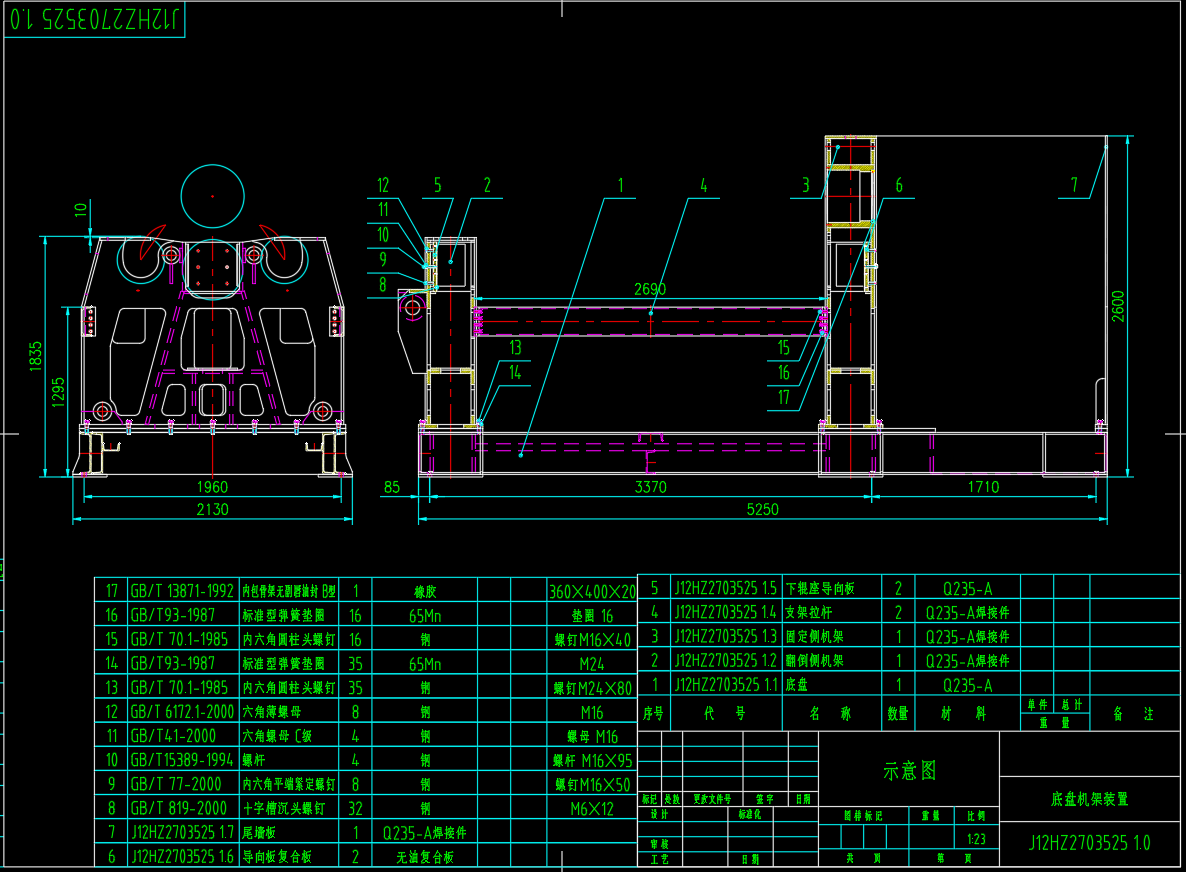Select the 备注 column header
Image resolution: width=1186 pixels, height=872 pixels.
pos(1134,713)
